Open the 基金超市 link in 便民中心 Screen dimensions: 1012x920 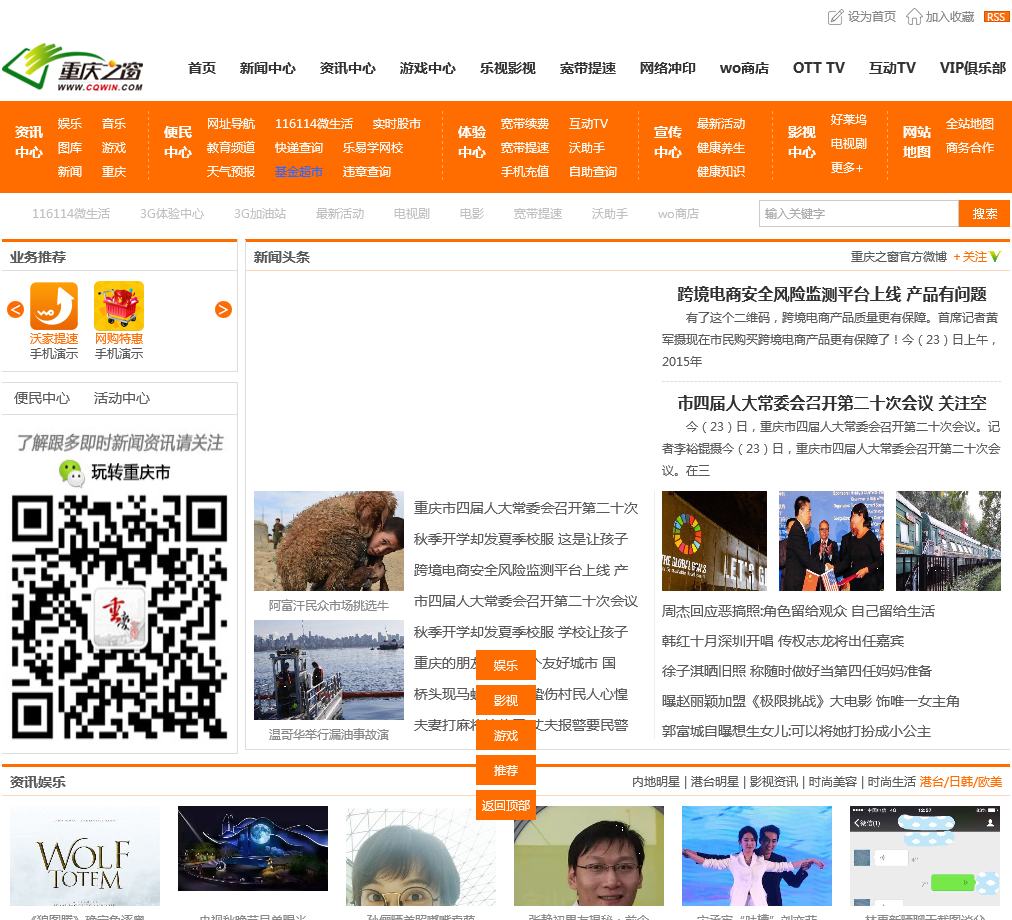point(298,172)
